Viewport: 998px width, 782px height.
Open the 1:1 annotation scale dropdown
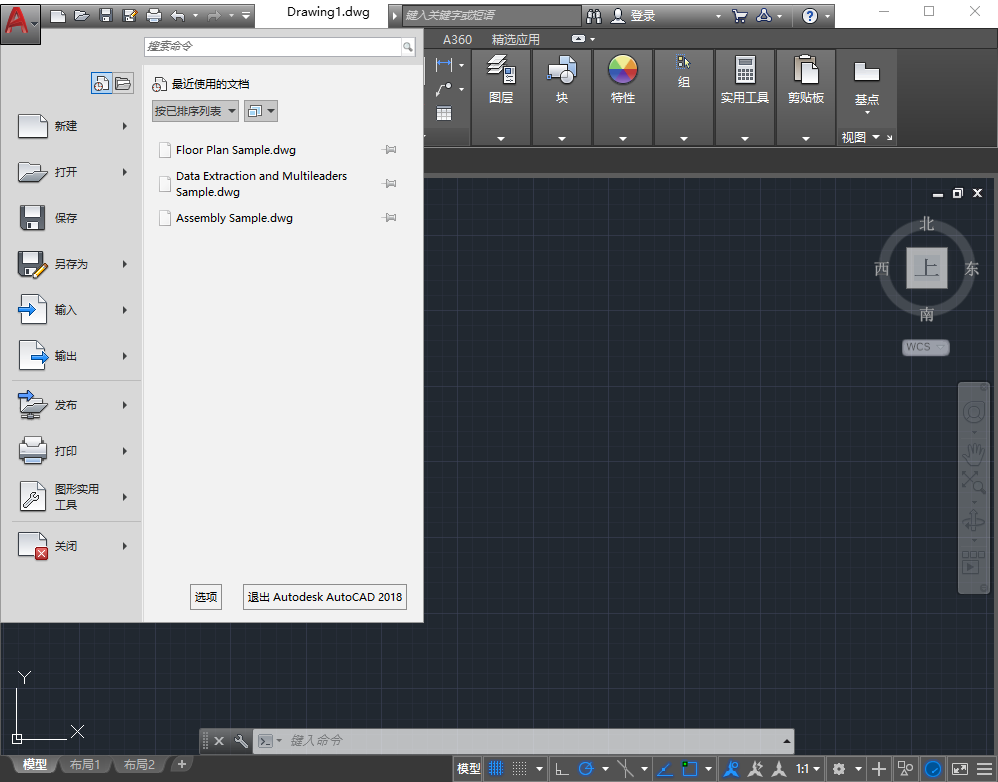[x=807, y=769]
